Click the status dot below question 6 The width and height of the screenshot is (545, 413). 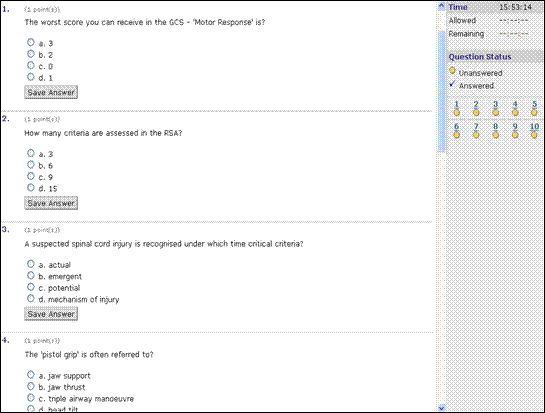(457, 135)
